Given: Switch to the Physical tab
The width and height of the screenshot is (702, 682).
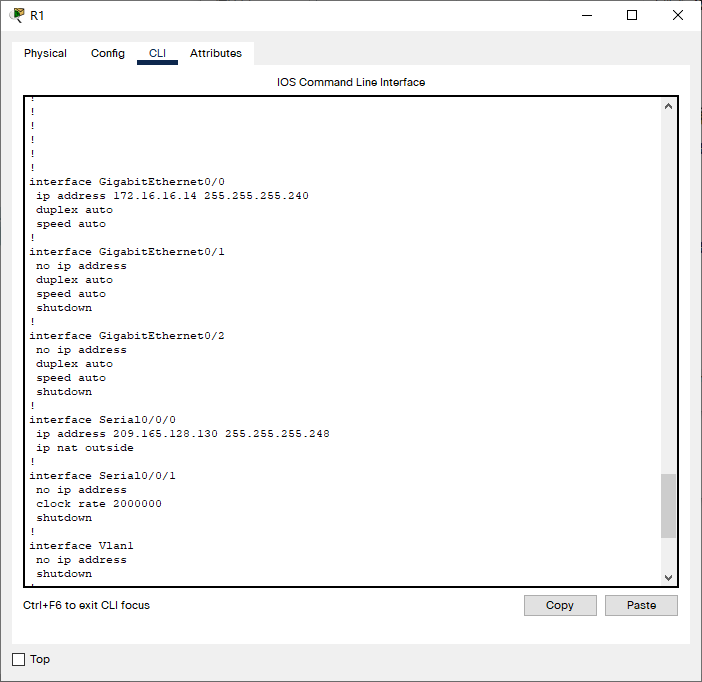Looking at the screenshot, I should 45,53.
